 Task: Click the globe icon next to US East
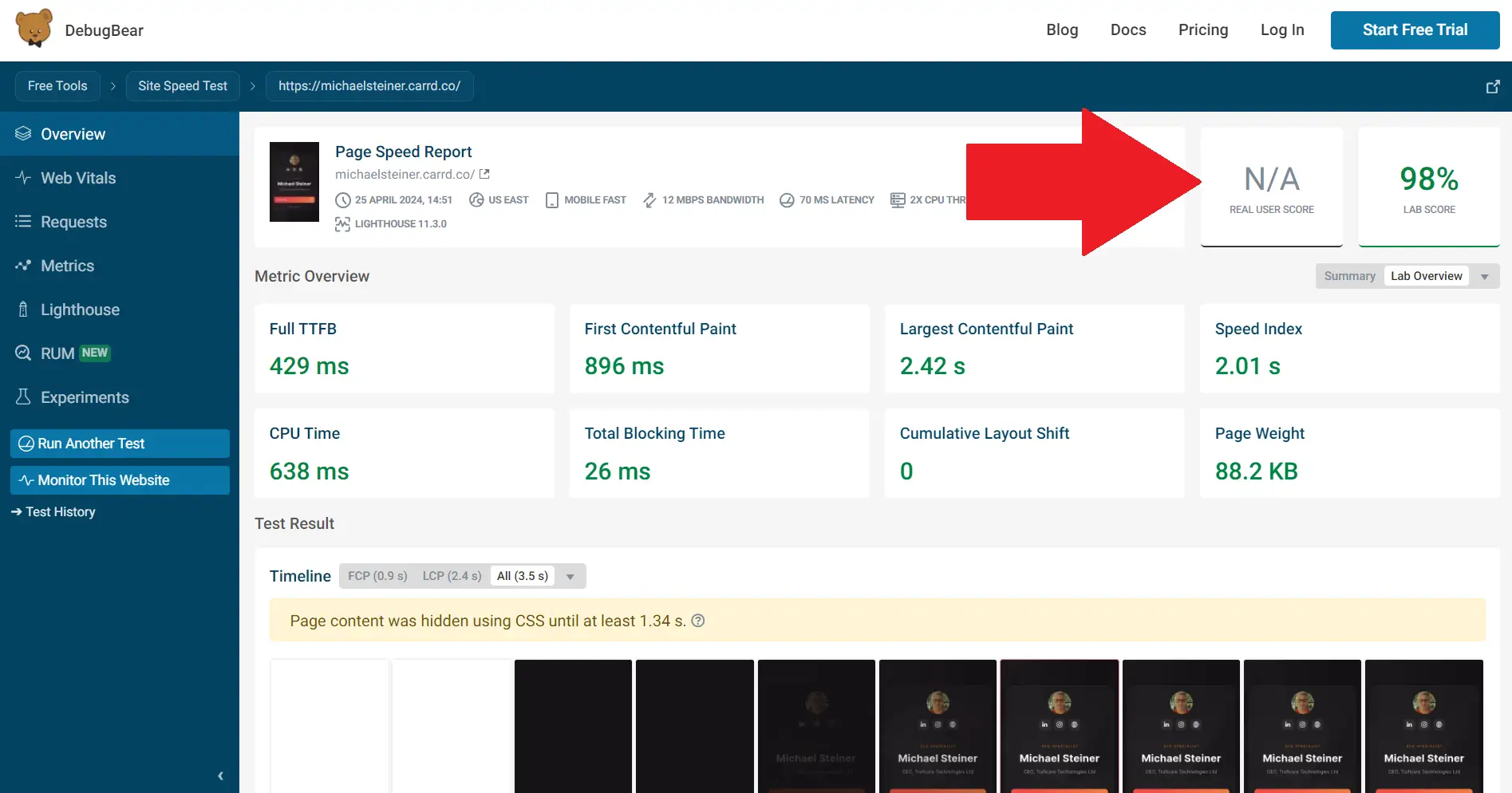click(476, 199)
